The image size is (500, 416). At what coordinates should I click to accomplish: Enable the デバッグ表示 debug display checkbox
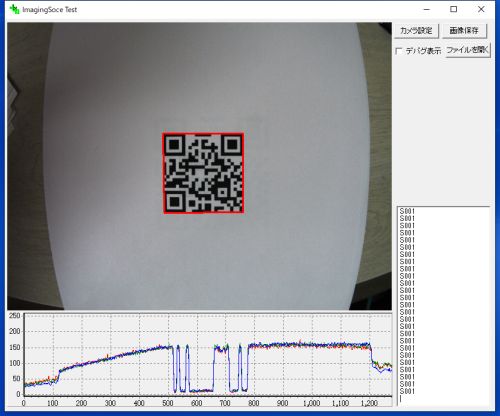[x=399, y=51]
